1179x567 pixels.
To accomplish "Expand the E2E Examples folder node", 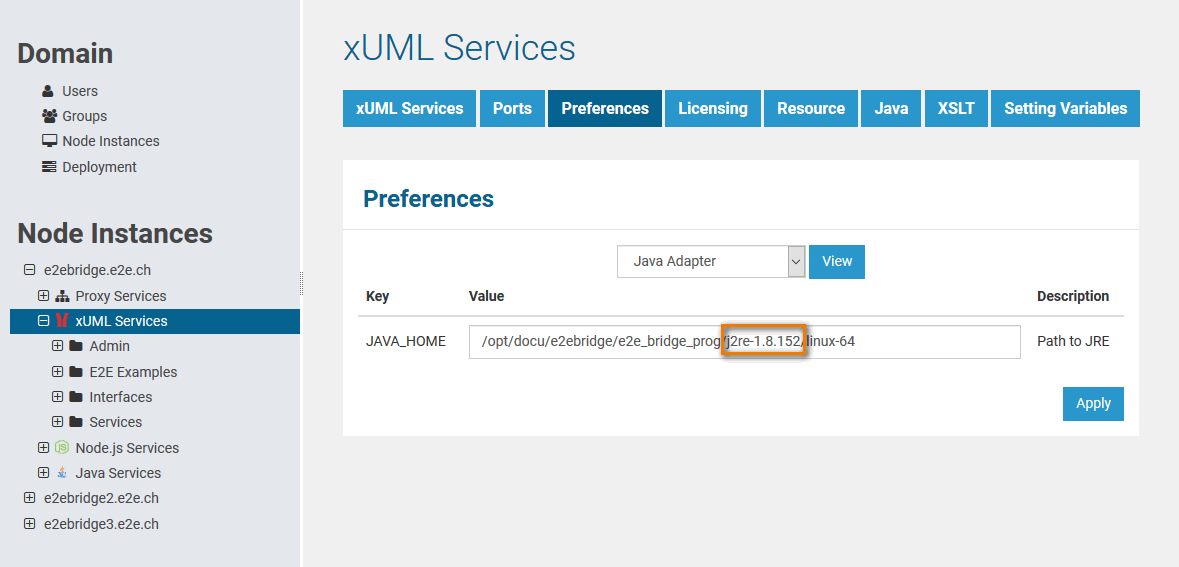I will click(x=57, y=372).
